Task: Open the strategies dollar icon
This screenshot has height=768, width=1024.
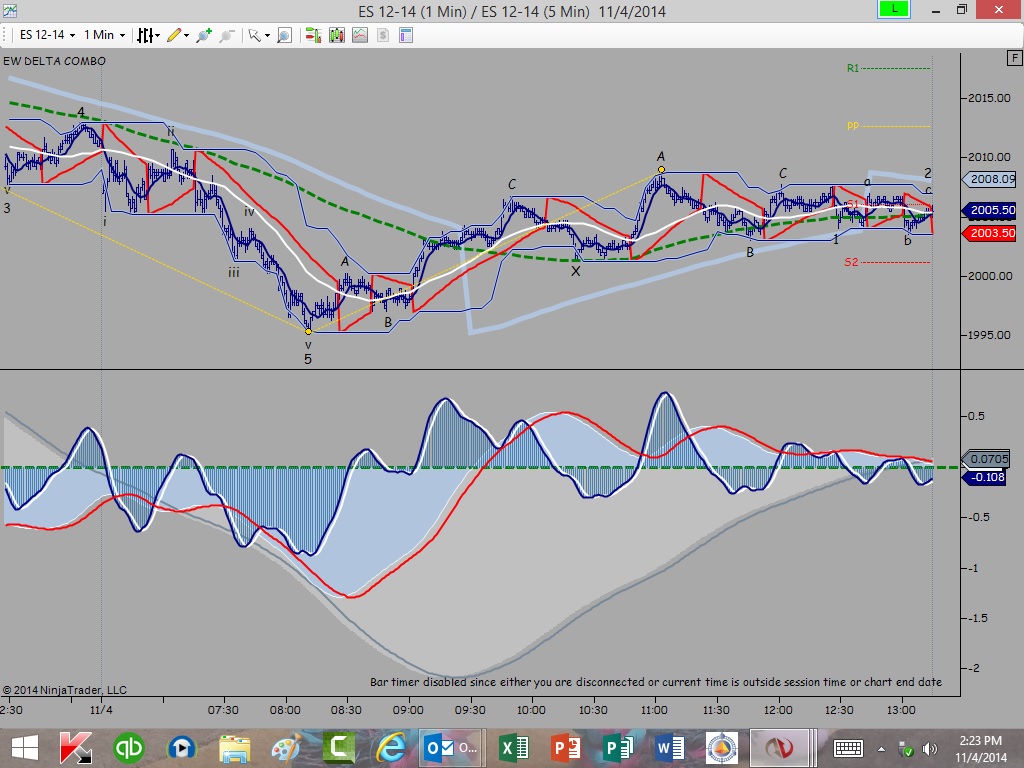Action: 383,35
